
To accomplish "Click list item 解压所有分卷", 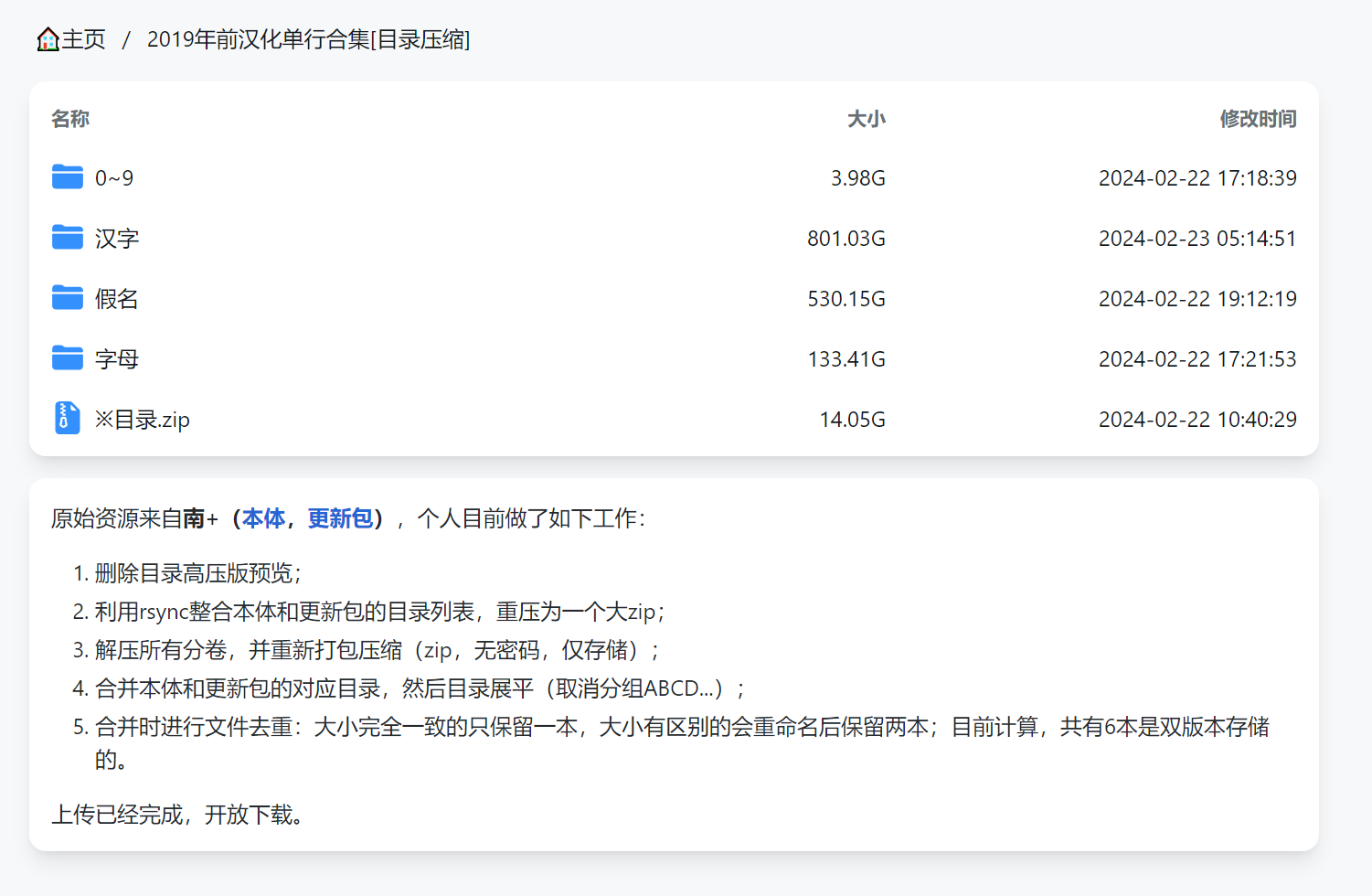I will 378,650.
